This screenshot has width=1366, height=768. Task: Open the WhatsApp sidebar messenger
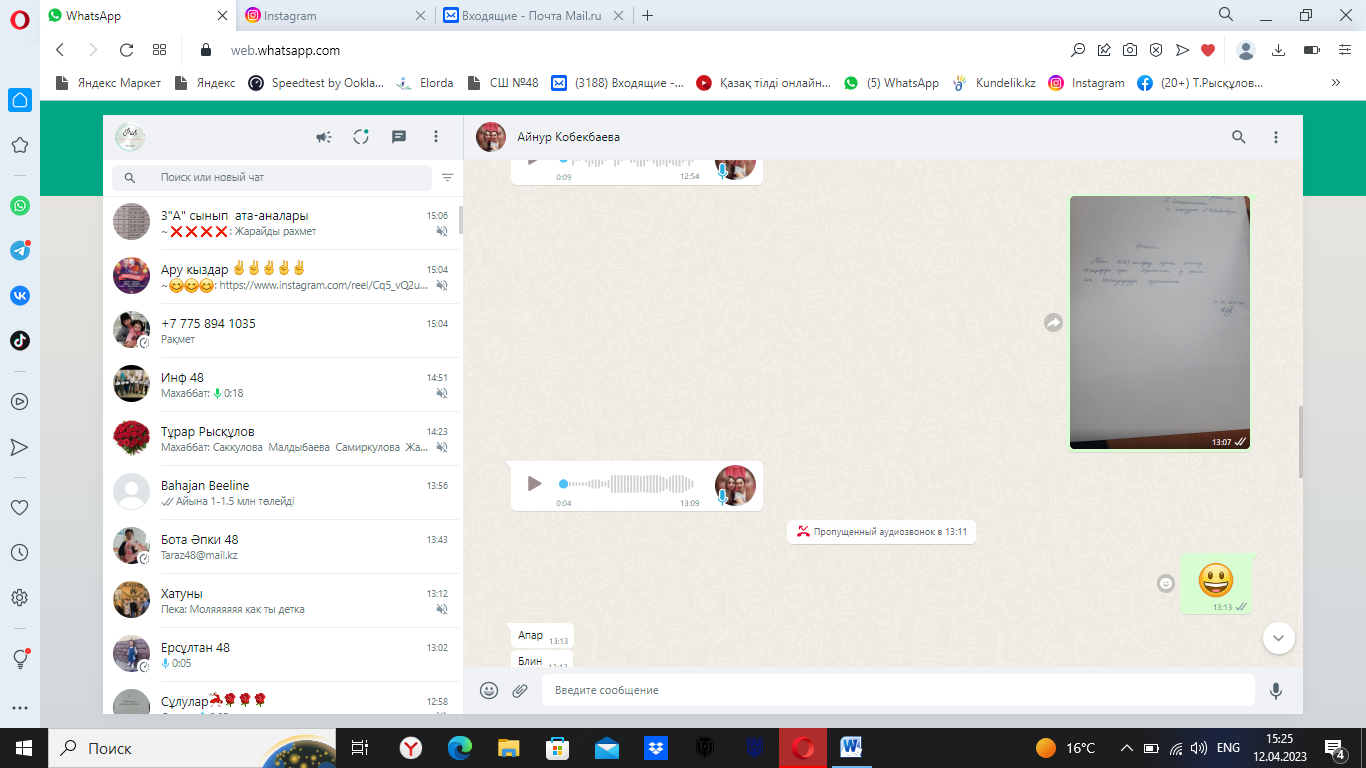click(x=20, y=205)
